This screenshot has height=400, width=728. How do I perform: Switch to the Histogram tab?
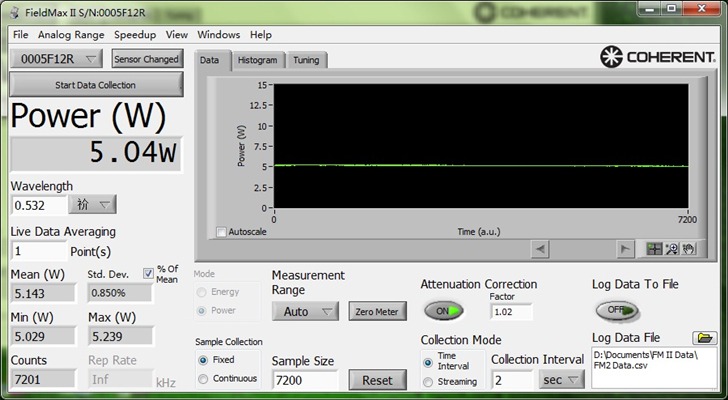258,60
